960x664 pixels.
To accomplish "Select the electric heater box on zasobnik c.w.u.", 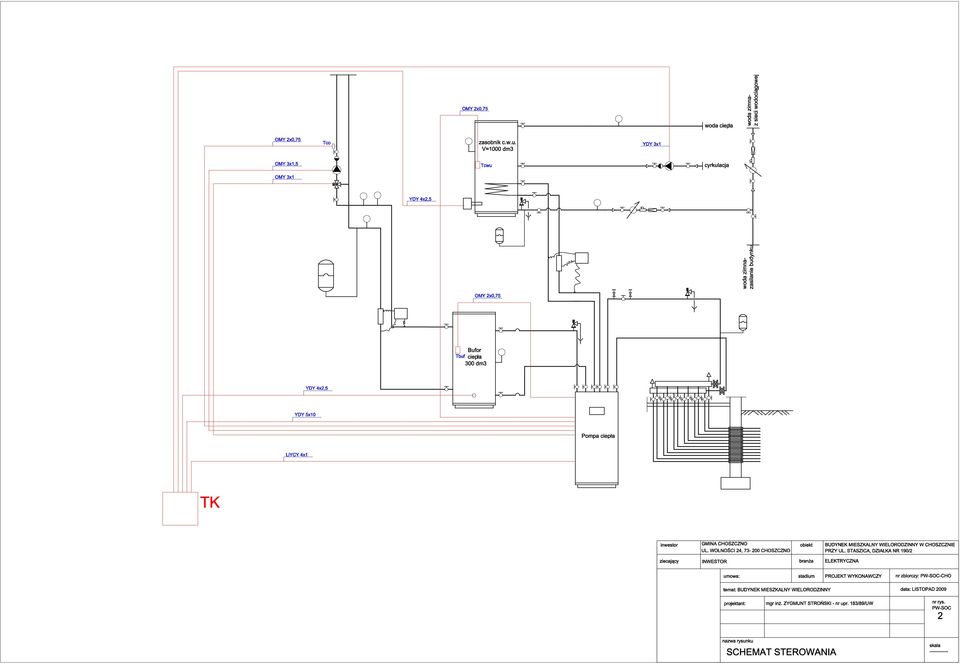I will click(468, 203).
